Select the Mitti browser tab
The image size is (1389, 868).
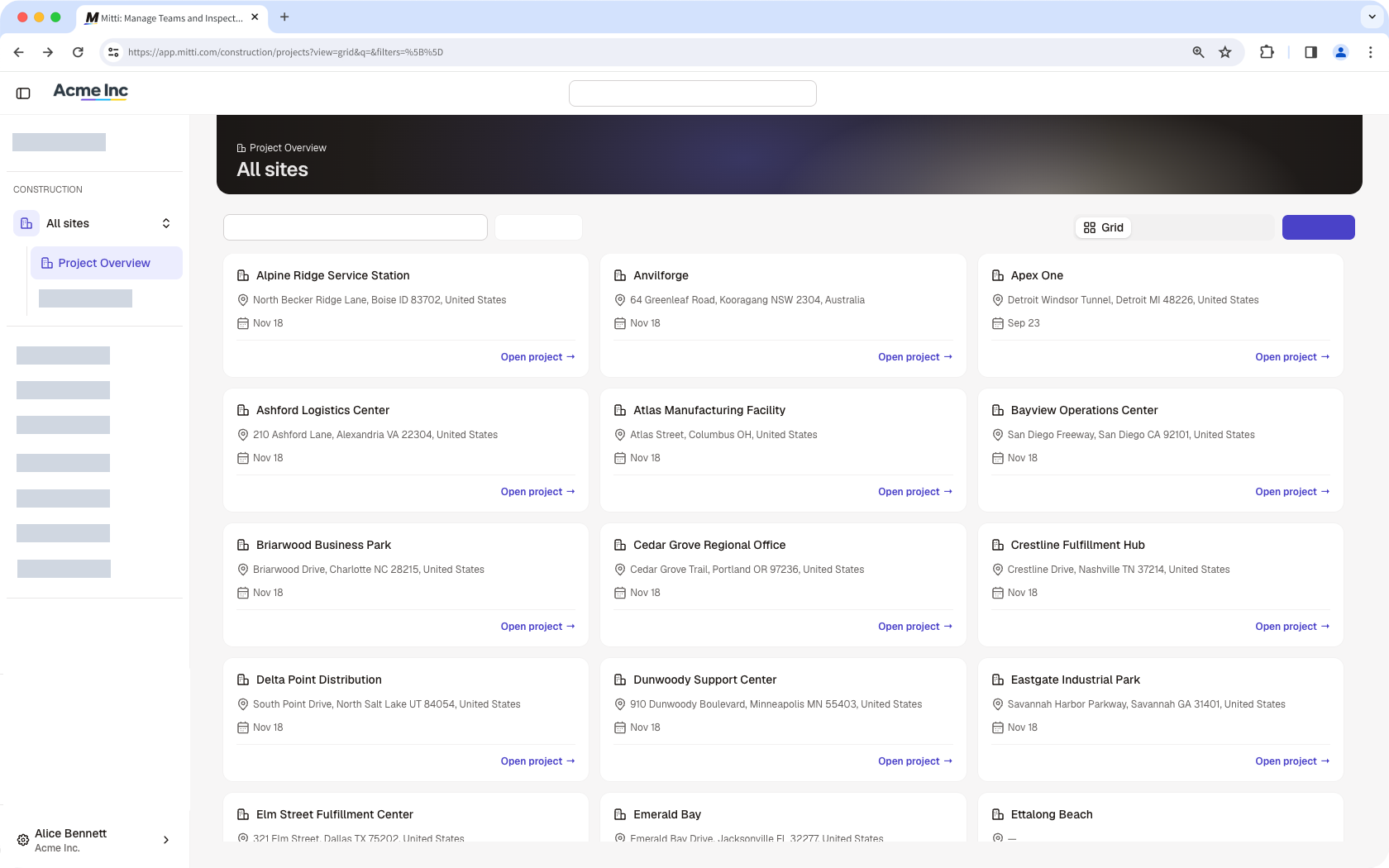coord(171,17)
